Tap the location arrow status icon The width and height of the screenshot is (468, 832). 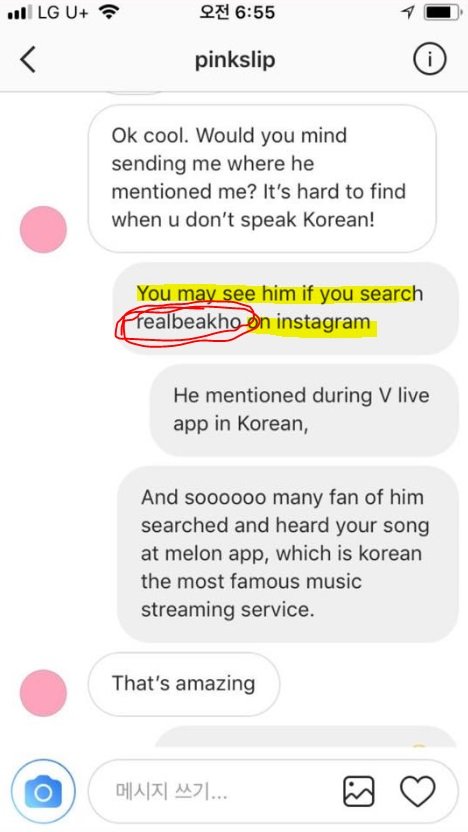[408, 13]
